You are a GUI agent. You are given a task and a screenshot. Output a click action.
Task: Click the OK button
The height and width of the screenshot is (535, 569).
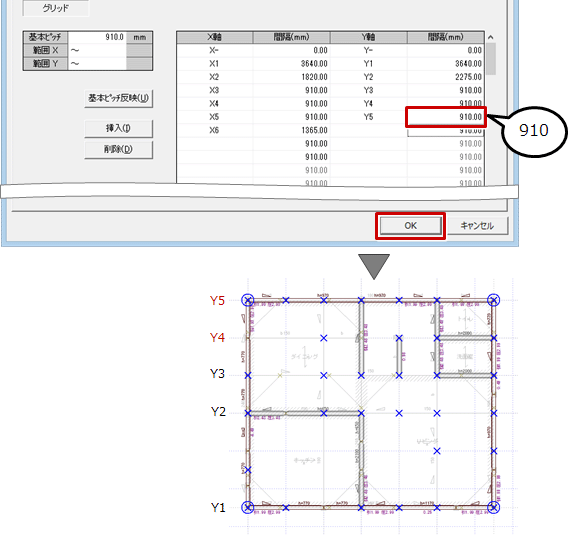410,226
